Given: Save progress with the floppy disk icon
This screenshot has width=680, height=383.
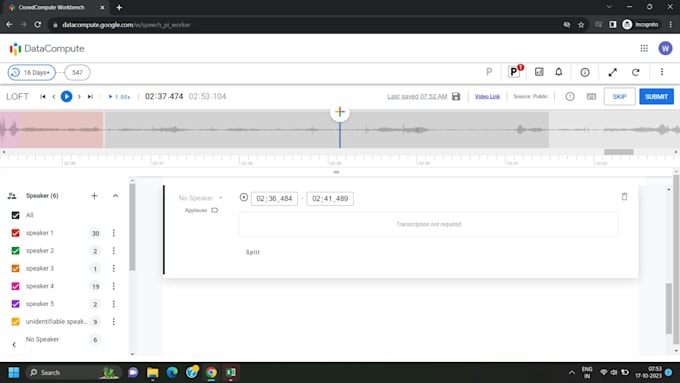Looking at the screenshot, I should (456, 96).
